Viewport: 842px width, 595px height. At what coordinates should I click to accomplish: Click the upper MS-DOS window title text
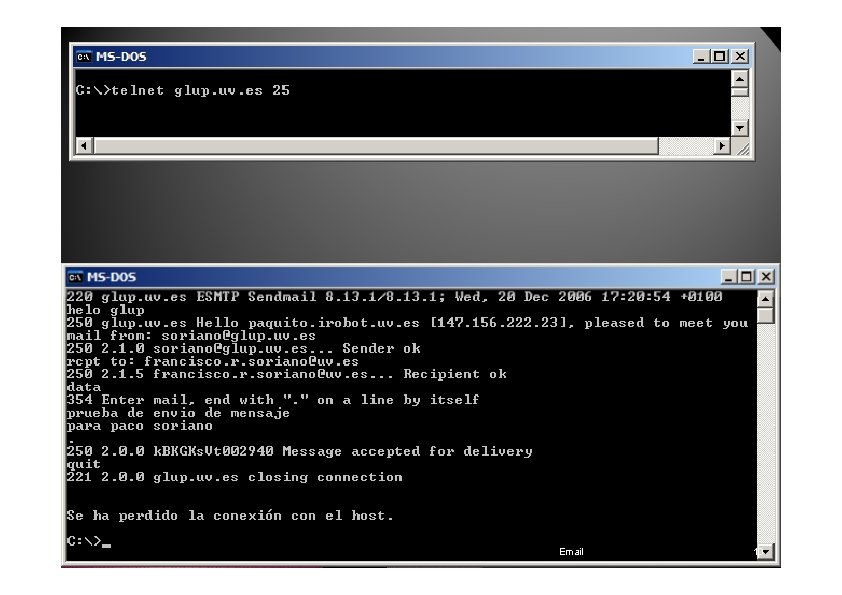(x=121, y=56)
